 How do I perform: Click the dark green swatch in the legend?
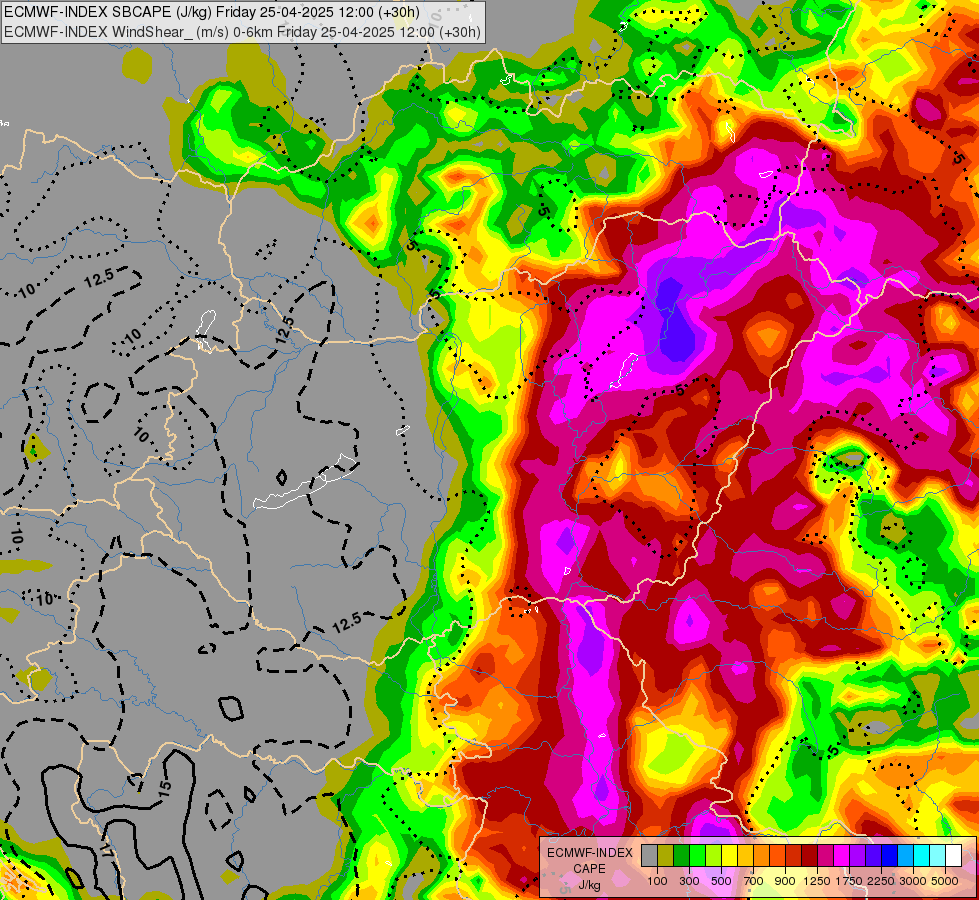coord(681,855)
